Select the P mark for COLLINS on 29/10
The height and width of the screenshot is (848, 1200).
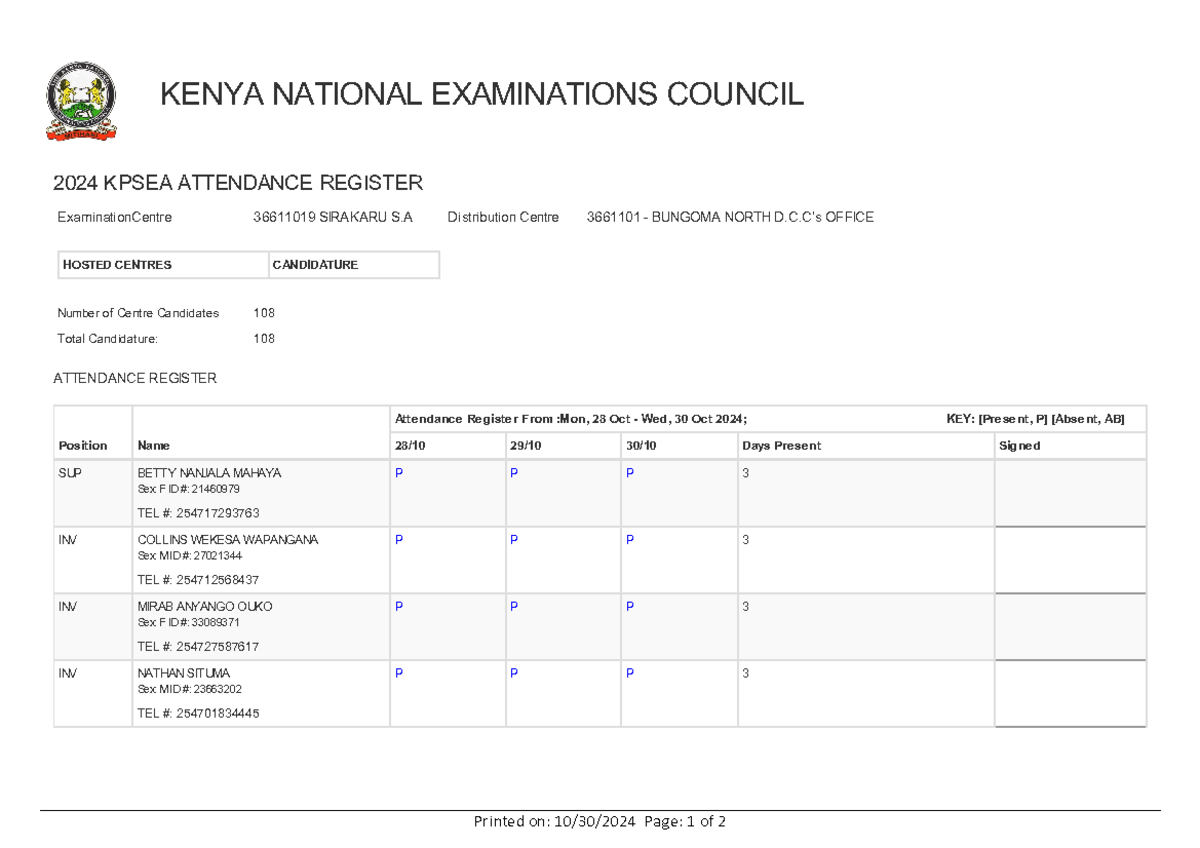[x=514, y=540]
